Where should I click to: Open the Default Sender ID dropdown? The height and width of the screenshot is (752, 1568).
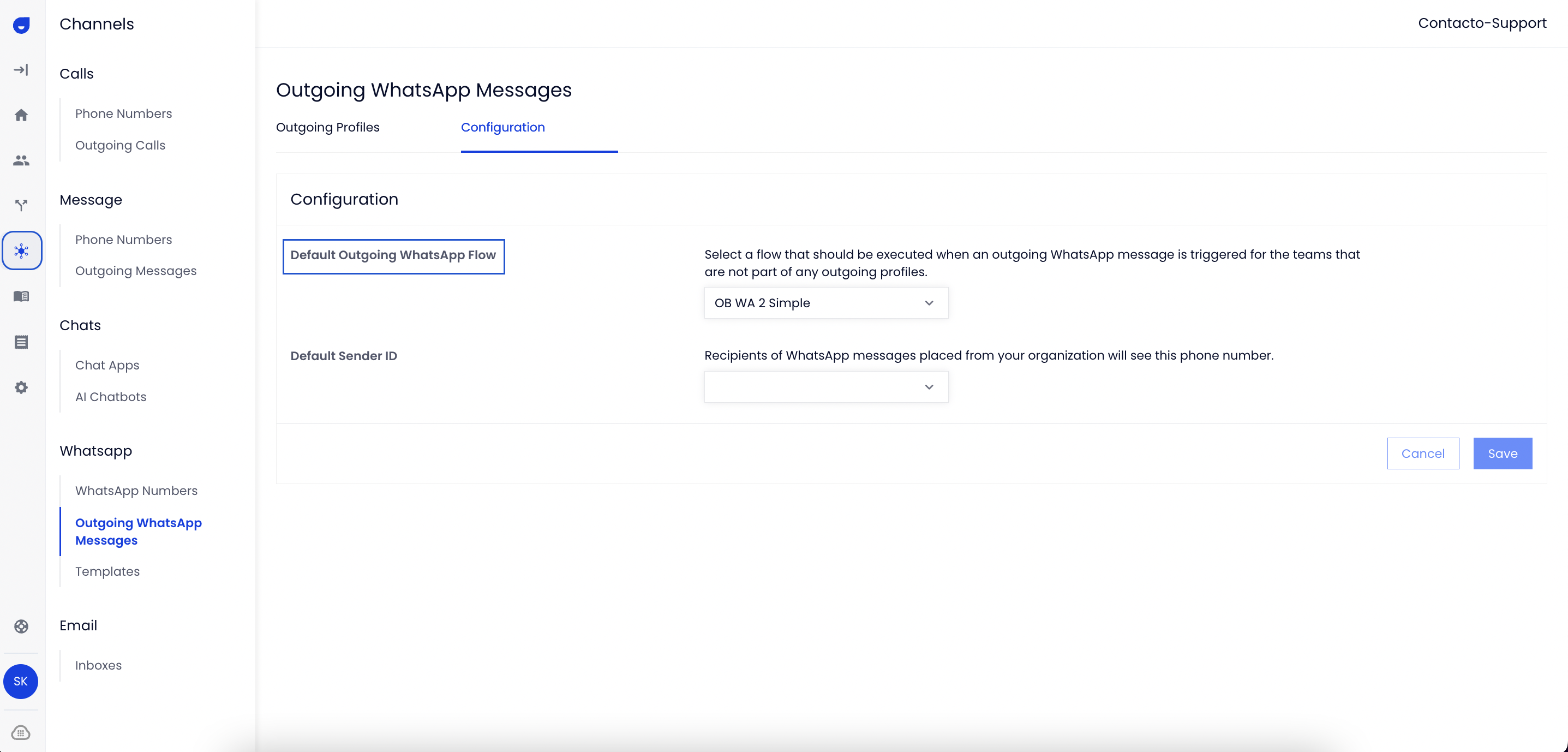(826, 387)
